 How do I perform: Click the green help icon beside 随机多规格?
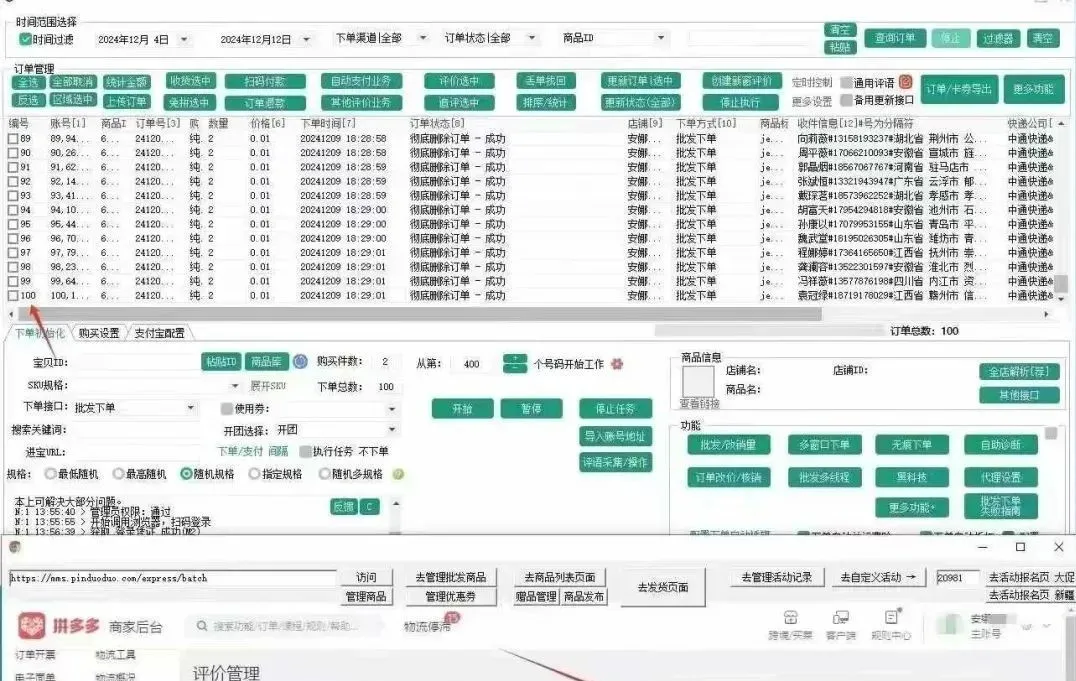click(399, 474)
